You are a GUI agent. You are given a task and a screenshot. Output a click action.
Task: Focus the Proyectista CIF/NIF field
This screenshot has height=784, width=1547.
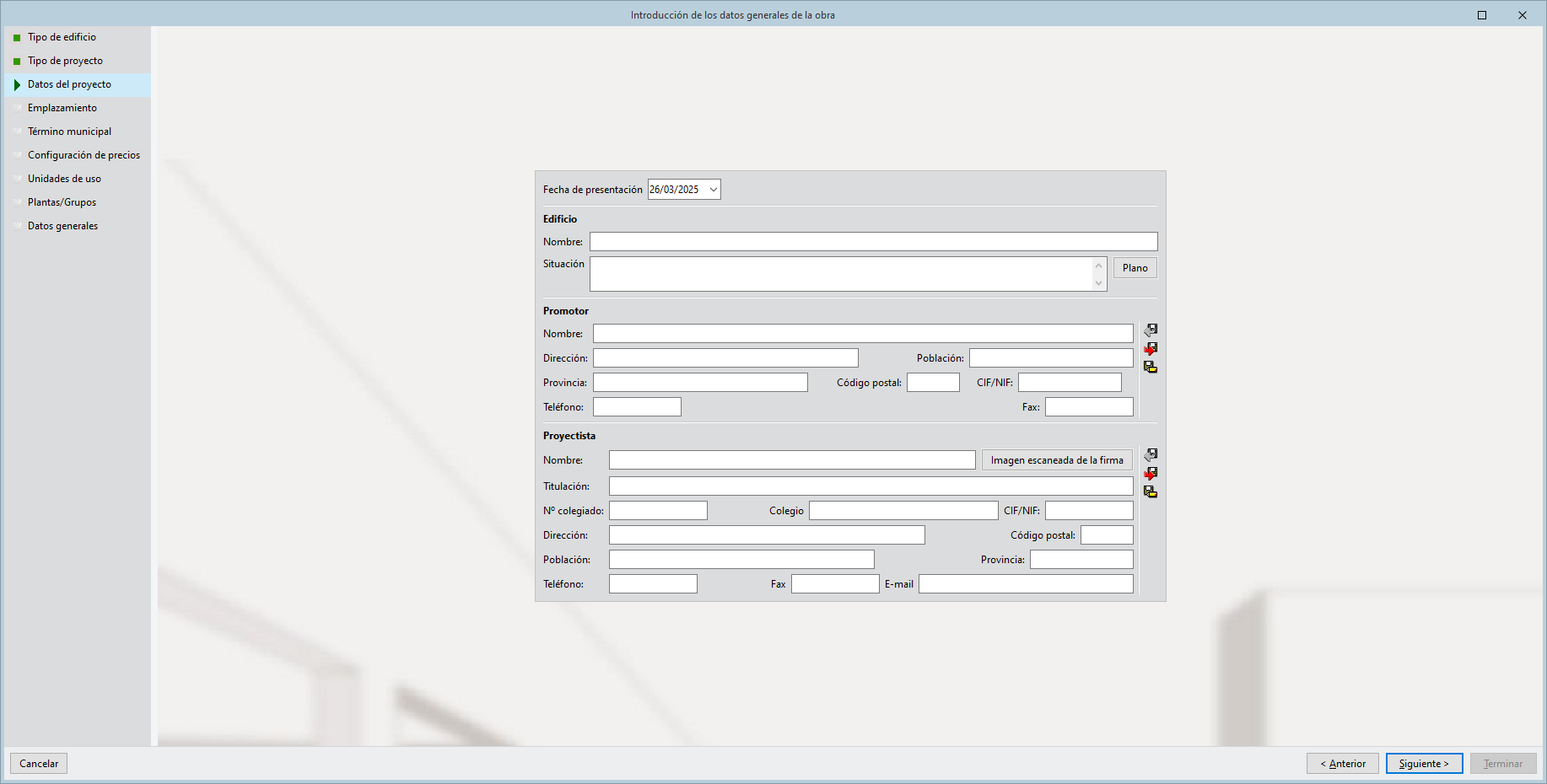click(1089, 511)
